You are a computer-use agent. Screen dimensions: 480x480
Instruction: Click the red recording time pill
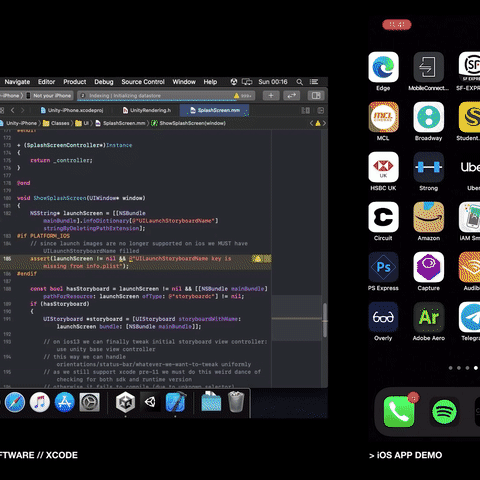tap(397, 25)
